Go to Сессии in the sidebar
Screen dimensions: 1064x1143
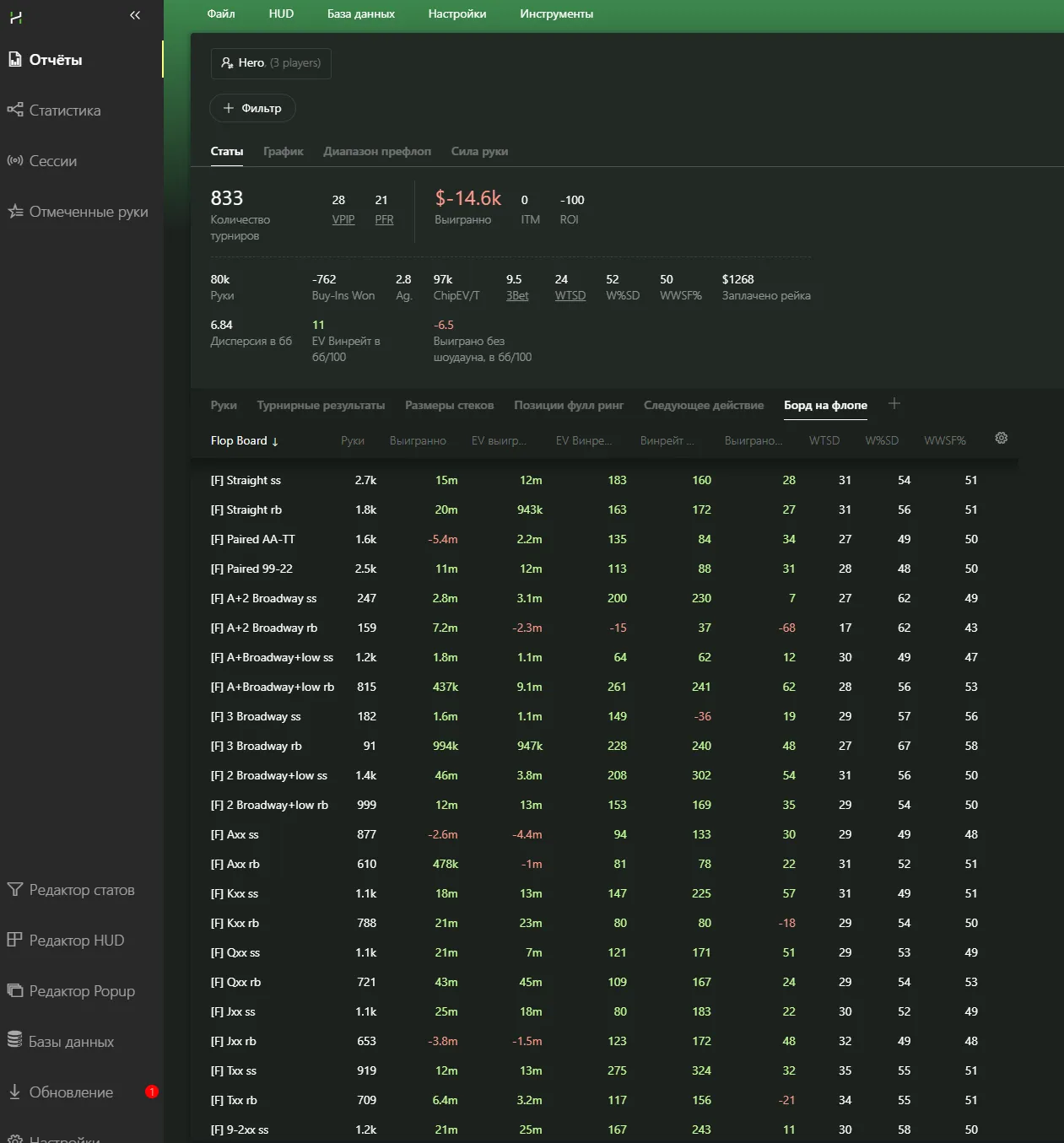[x=52, y=161]
